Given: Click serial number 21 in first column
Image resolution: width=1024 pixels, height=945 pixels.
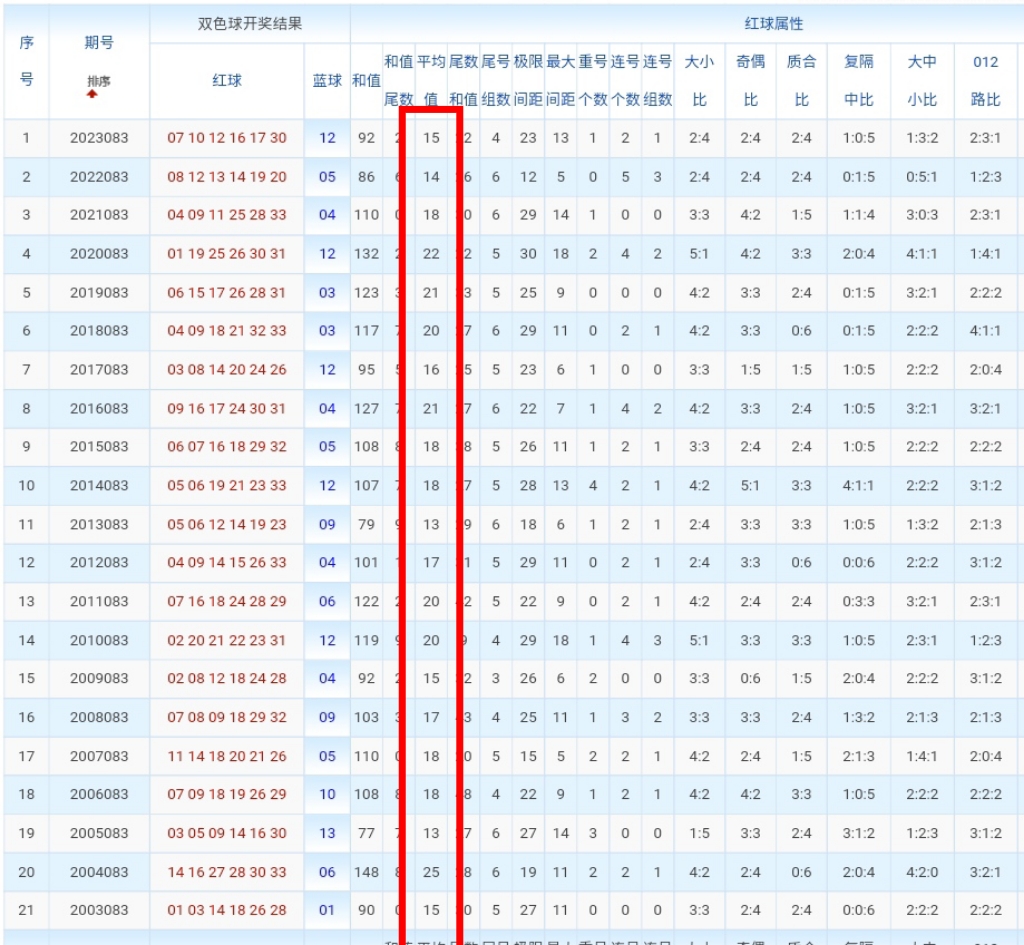Looking at the screenshot, I should click(x=26, y=910).
